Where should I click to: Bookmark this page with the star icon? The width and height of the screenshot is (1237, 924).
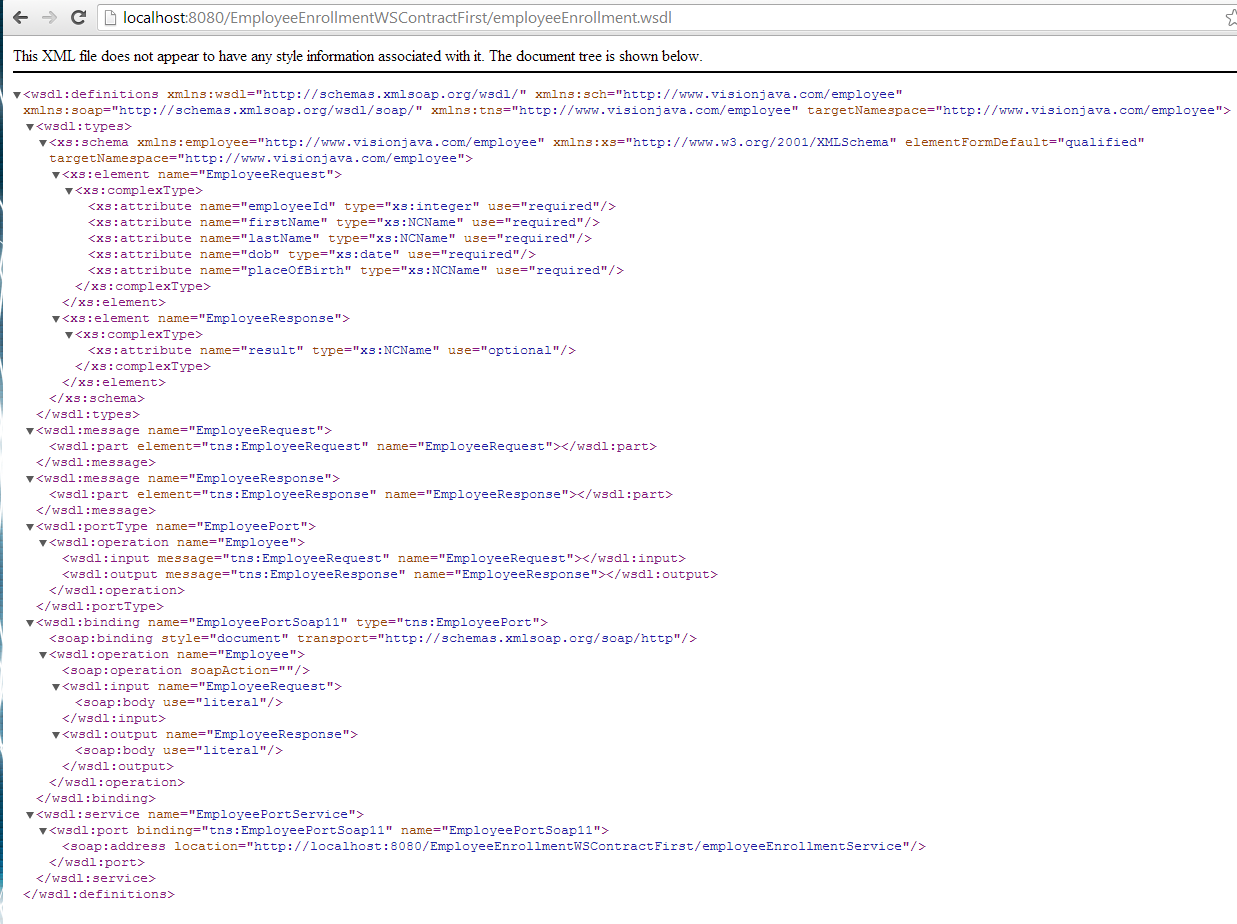(1230, 18)
